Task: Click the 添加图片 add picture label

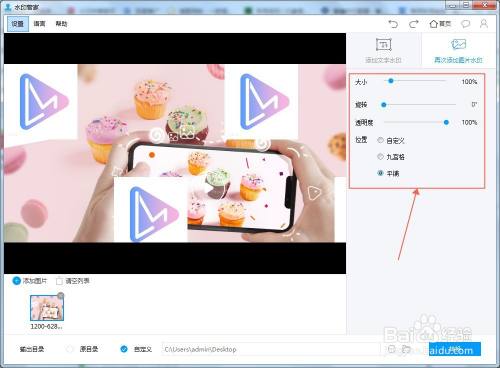Action: click(x=35, y=281)
